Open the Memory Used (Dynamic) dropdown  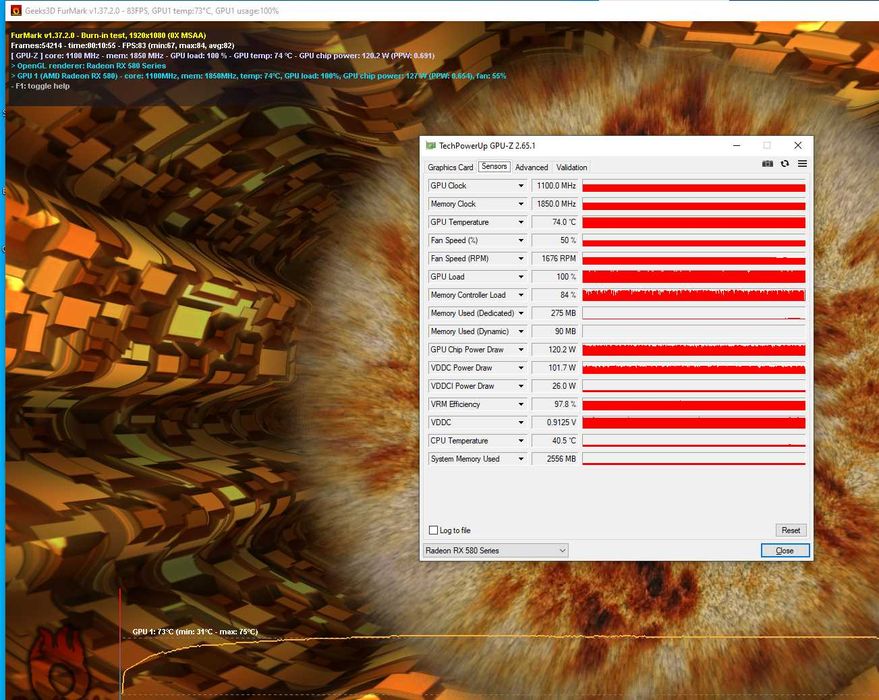click(x=521, y=331)
